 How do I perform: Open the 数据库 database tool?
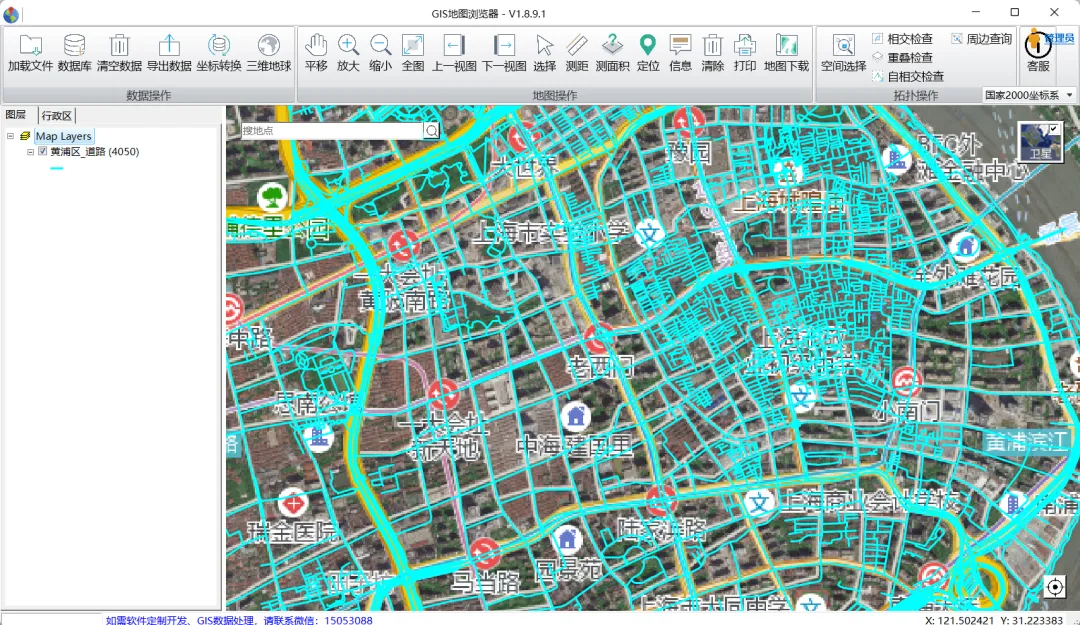point(75,46)
